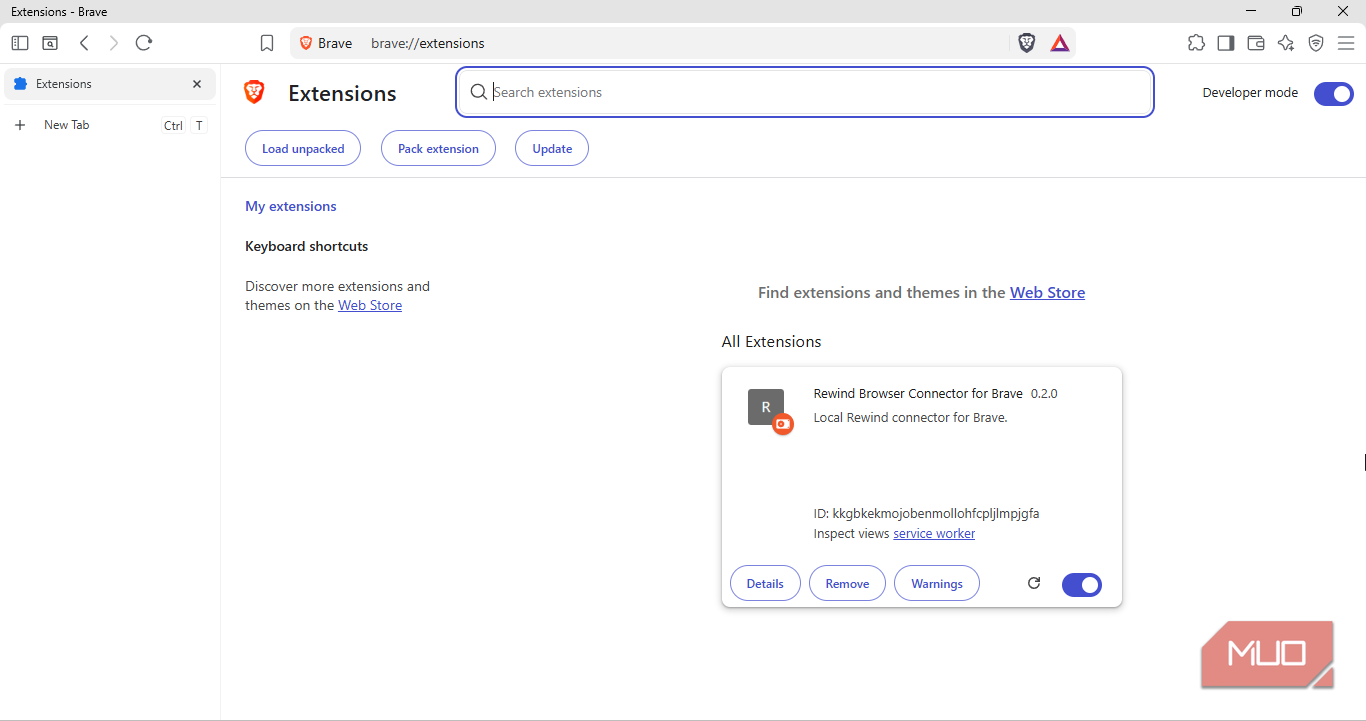Select My extensions in the left menu

coord(291,206)
